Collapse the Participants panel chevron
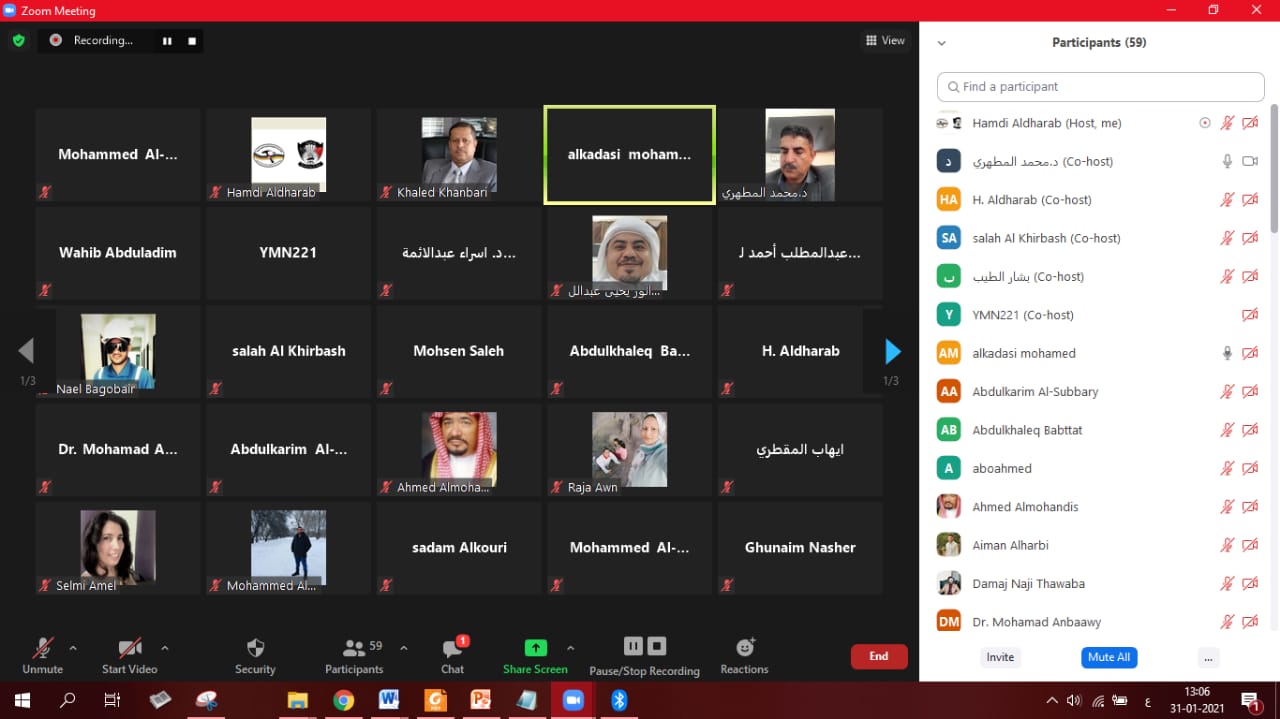 (x=941, y=43)
